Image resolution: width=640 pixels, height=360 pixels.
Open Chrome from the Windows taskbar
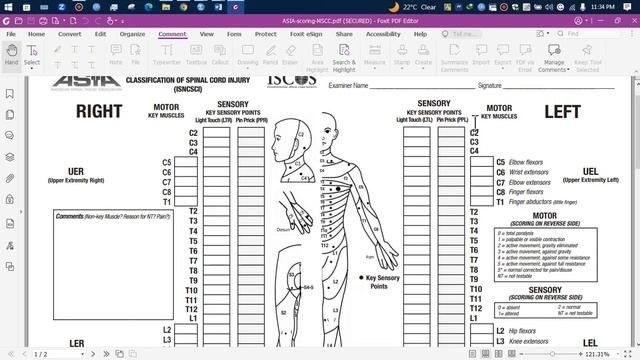tap(184, 7)
